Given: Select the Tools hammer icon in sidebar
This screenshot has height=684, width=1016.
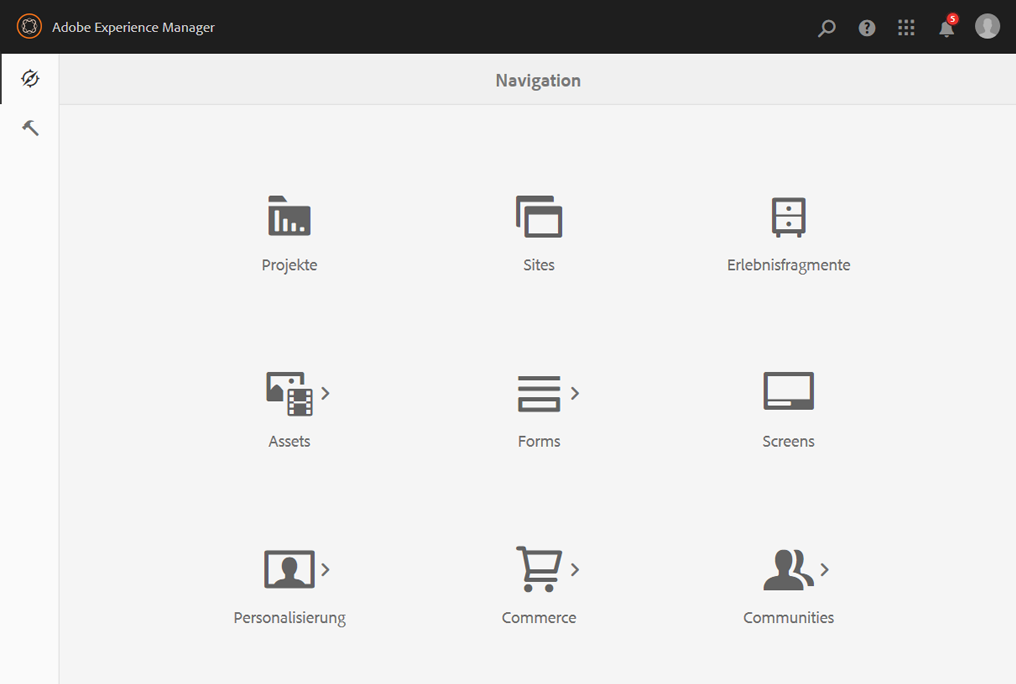Looking at the screenshot, I should 30,128.
